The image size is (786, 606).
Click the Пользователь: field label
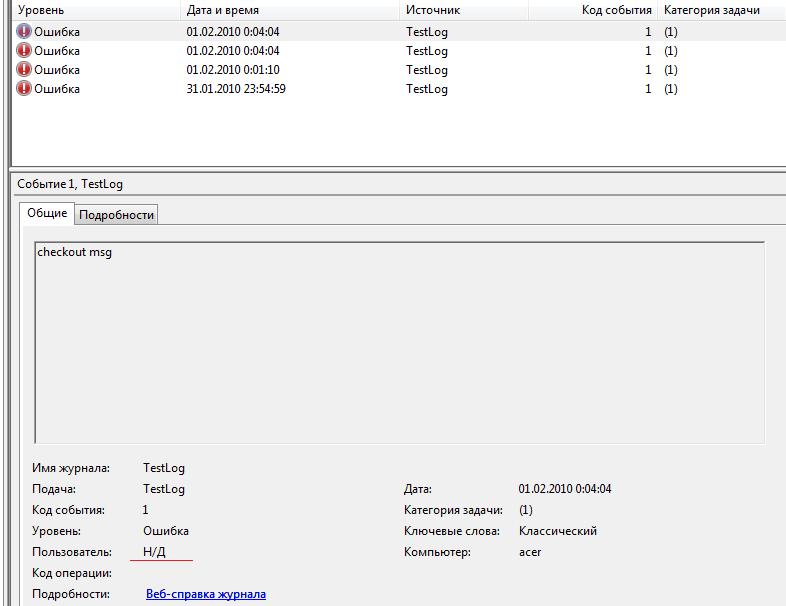(72, 552)
